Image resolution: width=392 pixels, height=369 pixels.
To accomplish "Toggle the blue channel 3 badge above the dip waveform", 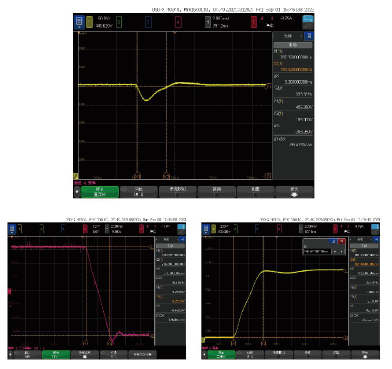I will point(148,22).
